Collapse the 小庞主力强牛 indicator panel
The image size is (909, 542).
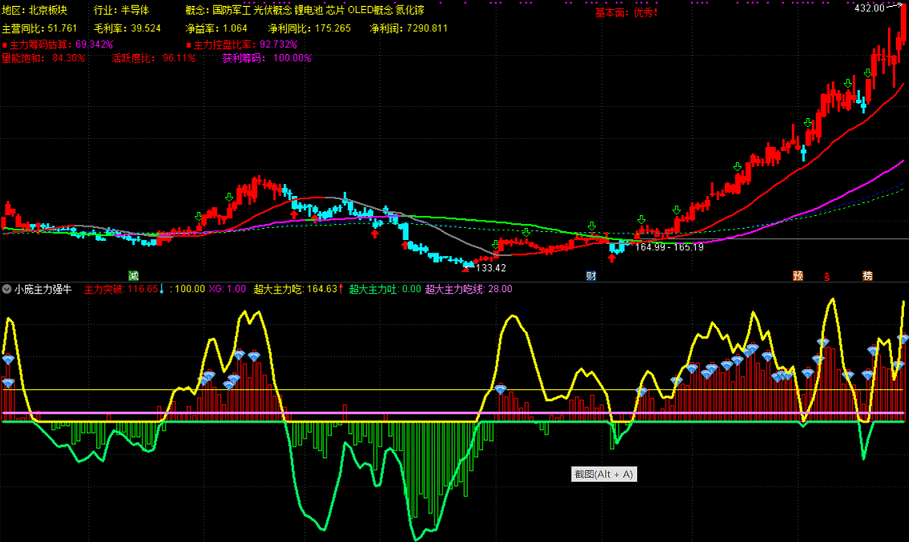(7, 289)
